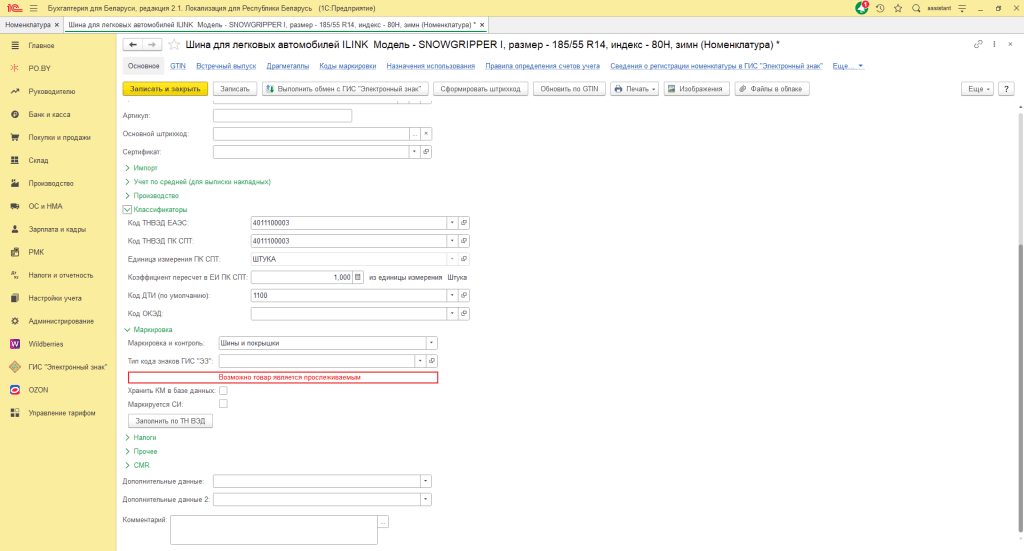Viewport: 1024px width, 551px height.
Task: Open Код ТНВЭД ЕАЭС linked record icon
Action: click(x=464, y=223)
